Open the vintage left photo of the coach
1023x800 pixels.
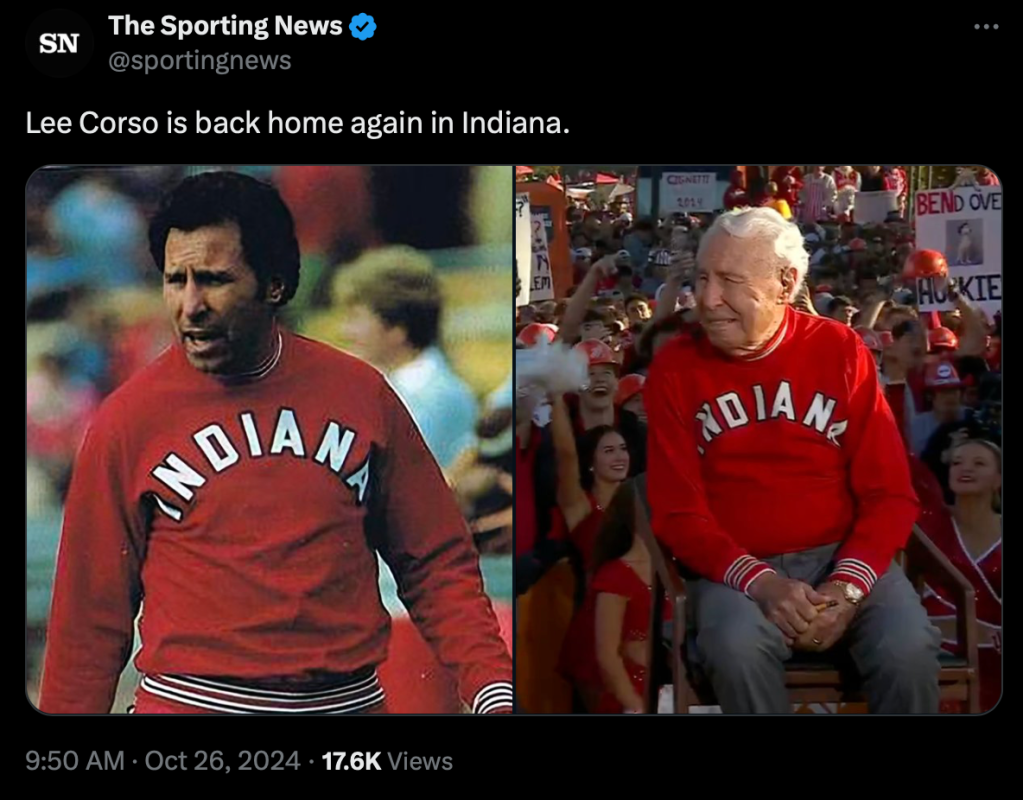[269, 439]
